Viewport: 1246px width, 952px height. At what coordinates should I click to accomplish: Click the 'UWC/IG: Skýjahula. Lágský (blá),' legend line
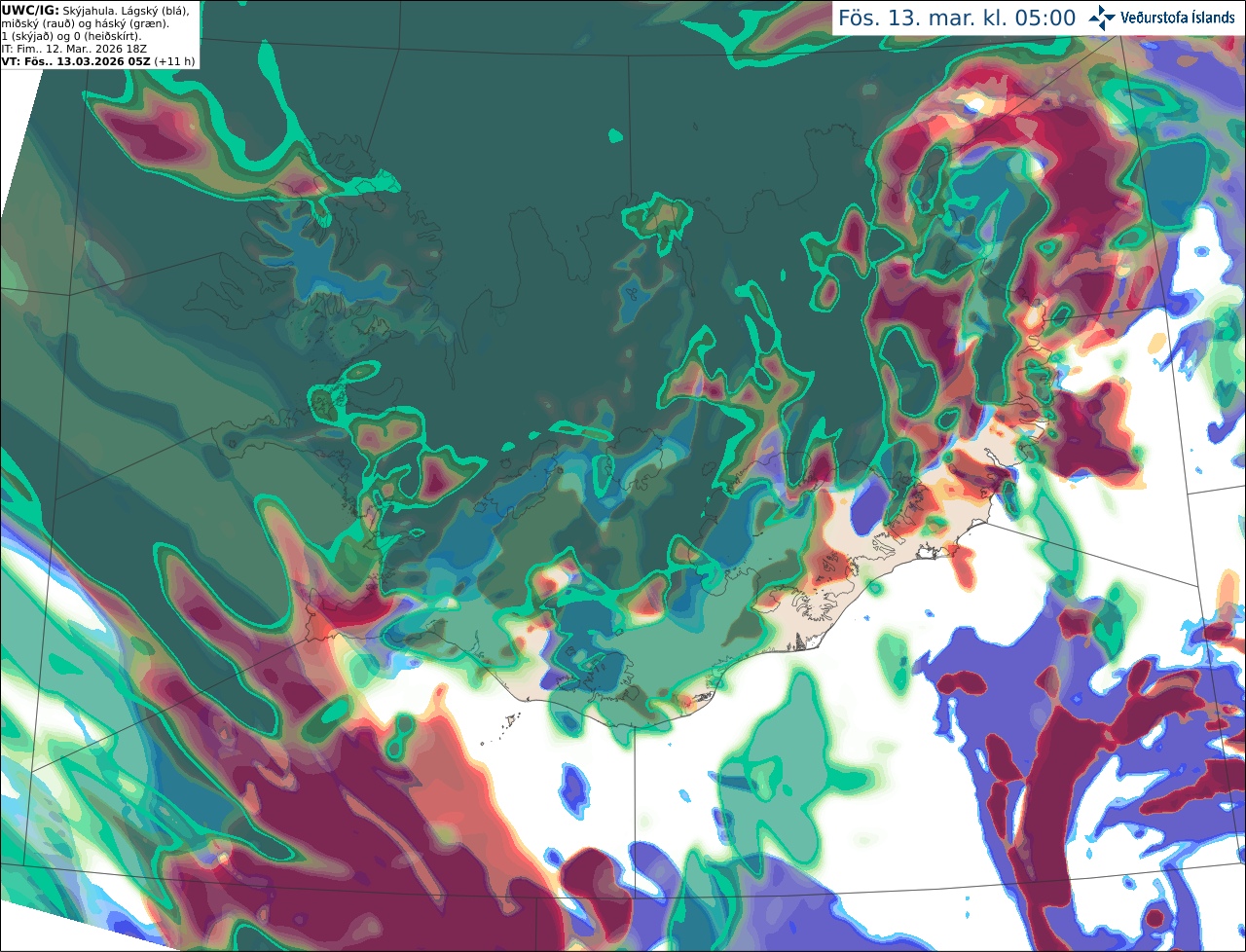(x=95, y=10)
